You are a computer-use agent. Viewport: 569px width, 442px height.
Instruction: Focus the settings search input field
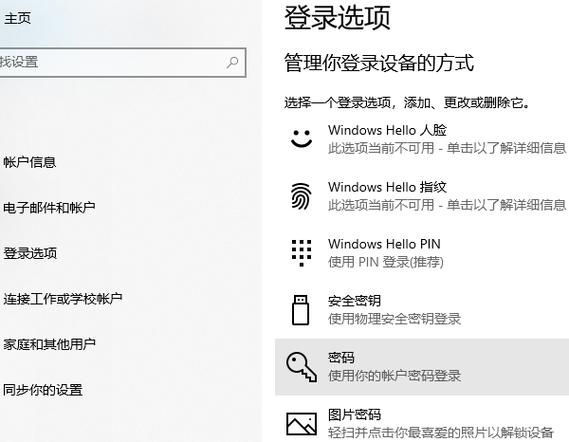tap(123, 62)
